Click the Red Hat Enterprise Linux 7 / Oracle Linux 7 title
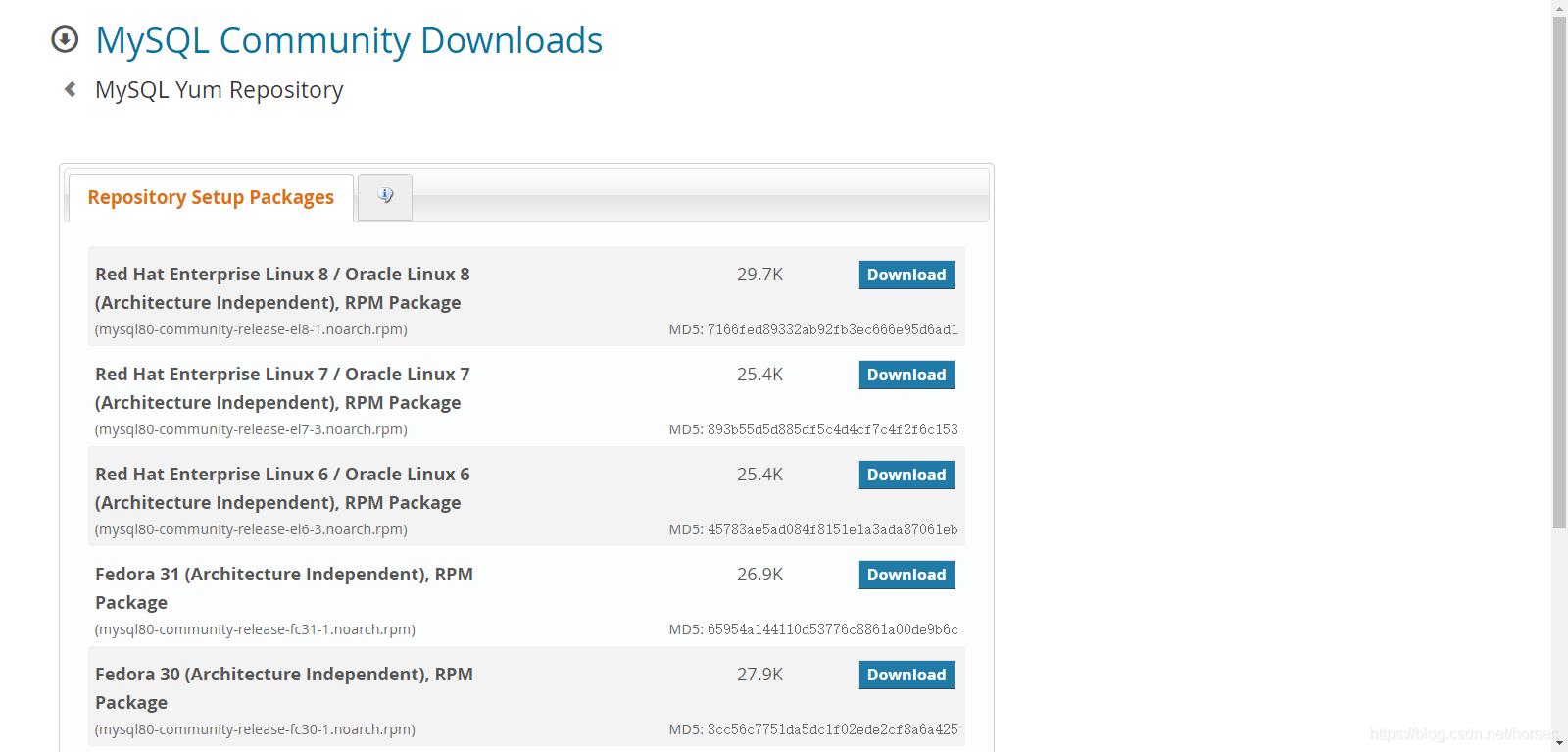 tap(282, 388)
